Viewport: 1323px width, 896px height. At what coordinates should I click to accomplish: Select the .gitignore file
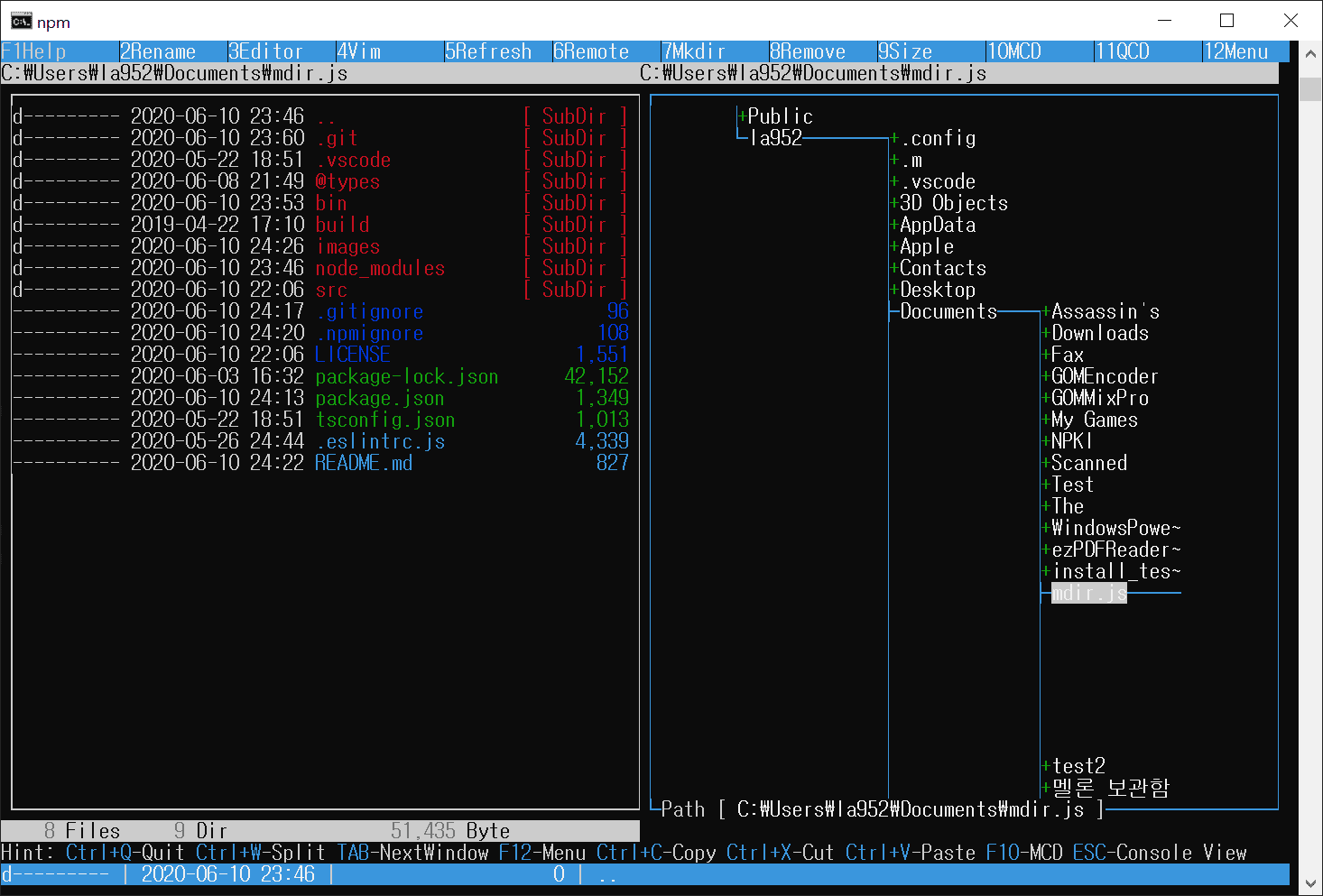[320, 311]
